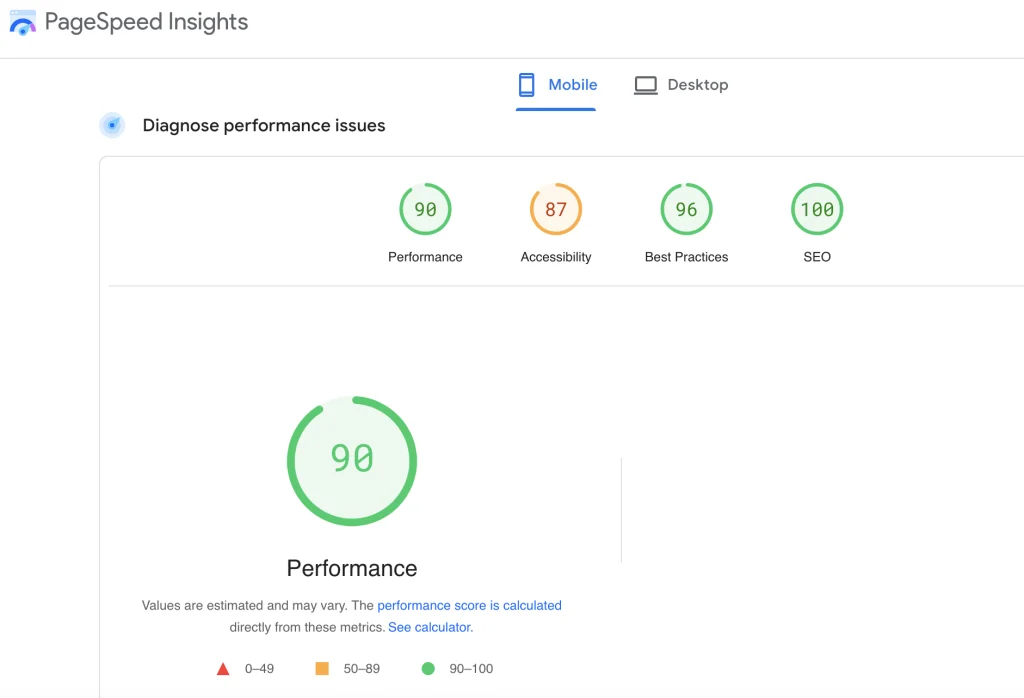Viewport: 1024px width, 698px height.
Task: Jump to Accessibility via the 87 gauge
Action: (556, 209)
